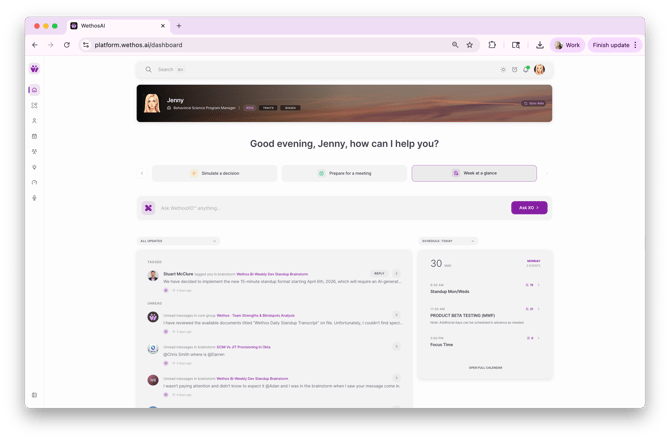Image resolution: width=670 pixels, height=441 pixels.
Task: Open the gauge sidebar icon
Action: click(35, 182)
